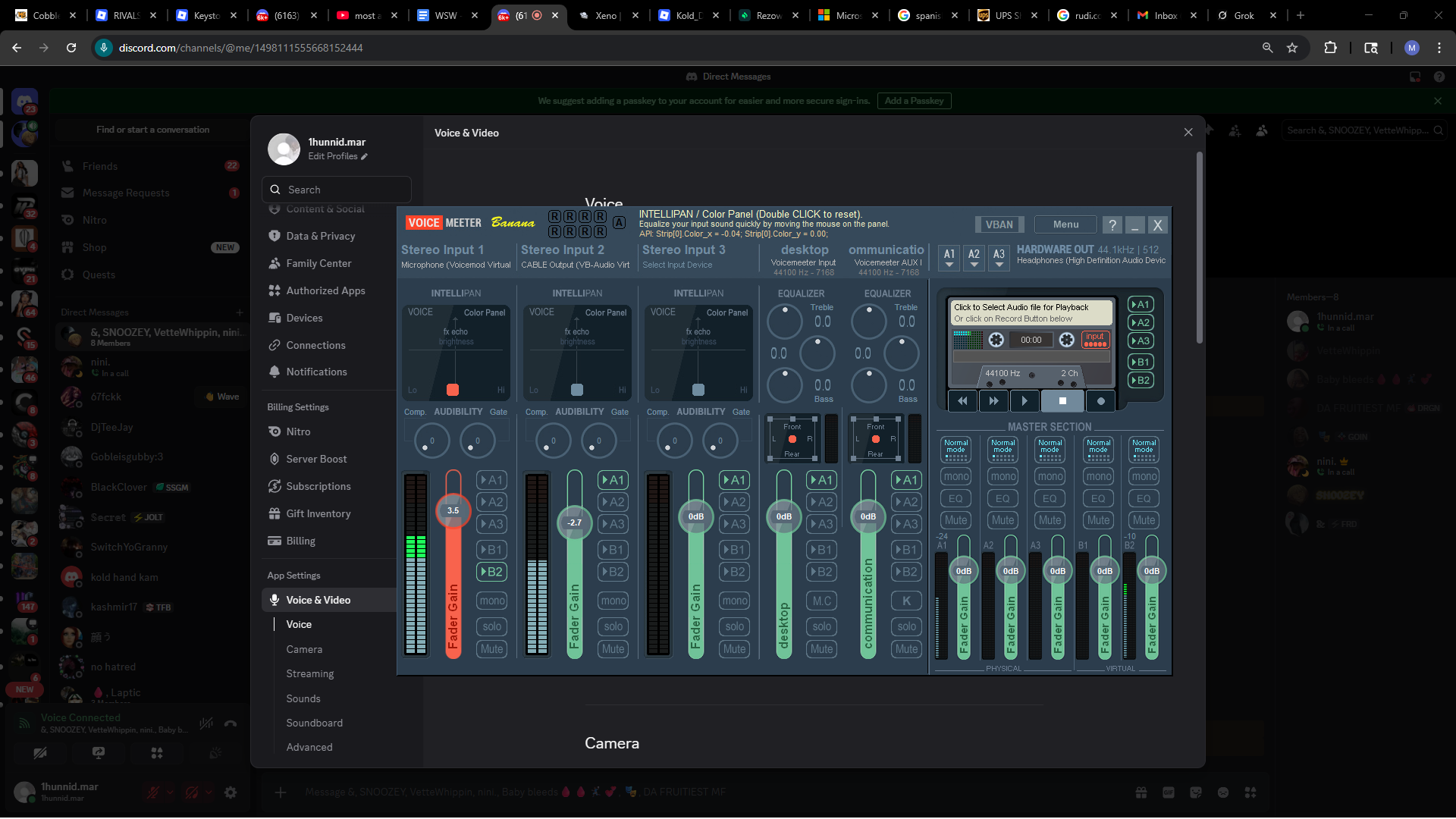Open the Chrome three-dot menu
1456x819 pixels.
(1439, 48)
